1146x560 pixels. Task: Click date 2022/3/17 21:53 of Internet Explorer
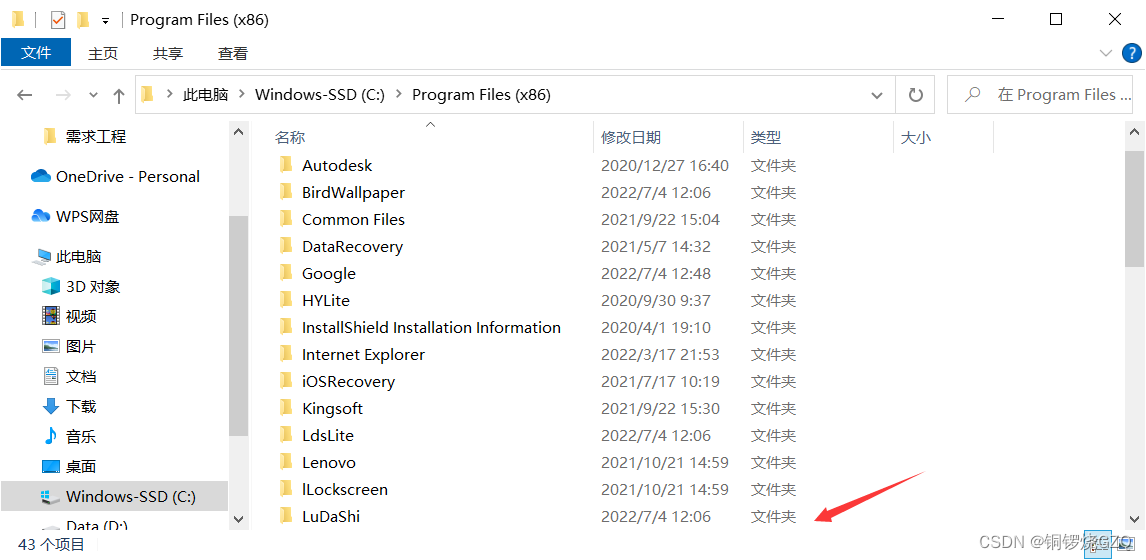tap(660, 355)
